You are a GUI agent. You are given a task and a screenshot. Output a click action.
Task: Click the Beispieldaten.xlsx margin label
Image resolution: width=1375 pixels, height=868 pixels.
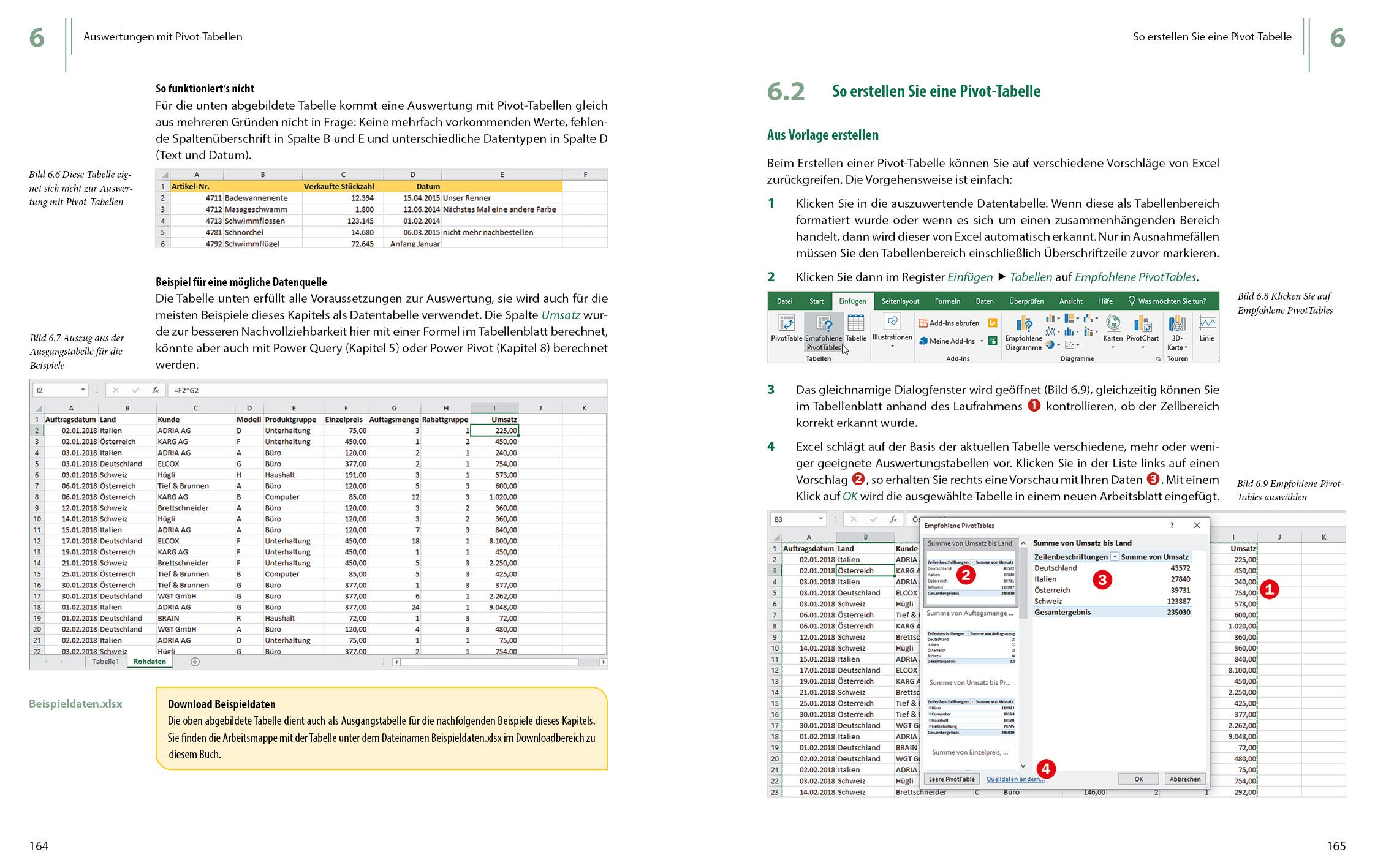pyautogui.click(x=75, y=704)
